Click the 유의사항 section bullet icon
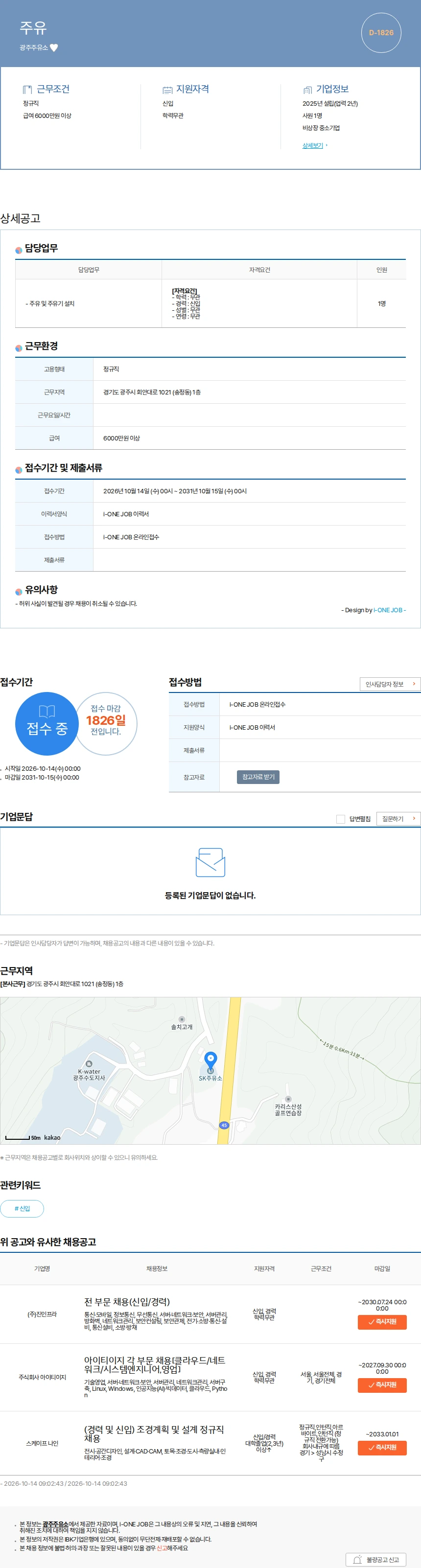421x1568 pixels. tap(19, 591)
